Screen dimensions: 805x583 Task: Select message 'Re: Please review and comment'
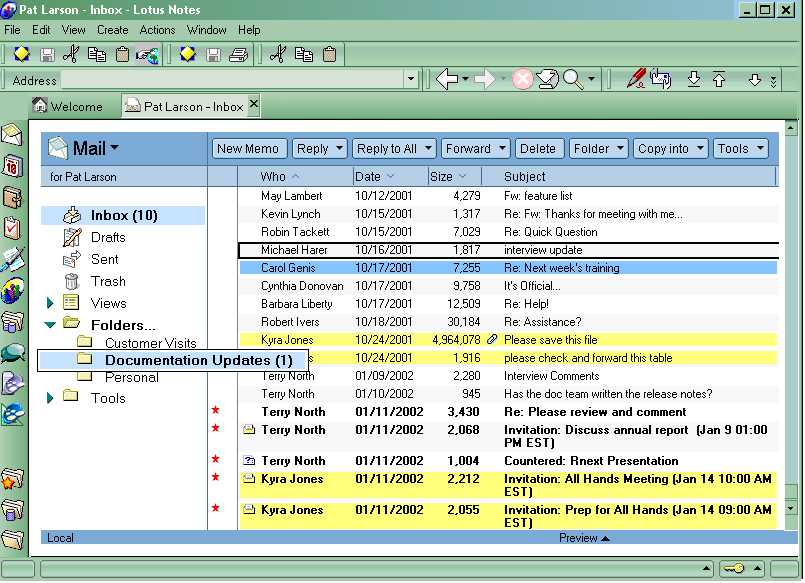tap(508, 412)
